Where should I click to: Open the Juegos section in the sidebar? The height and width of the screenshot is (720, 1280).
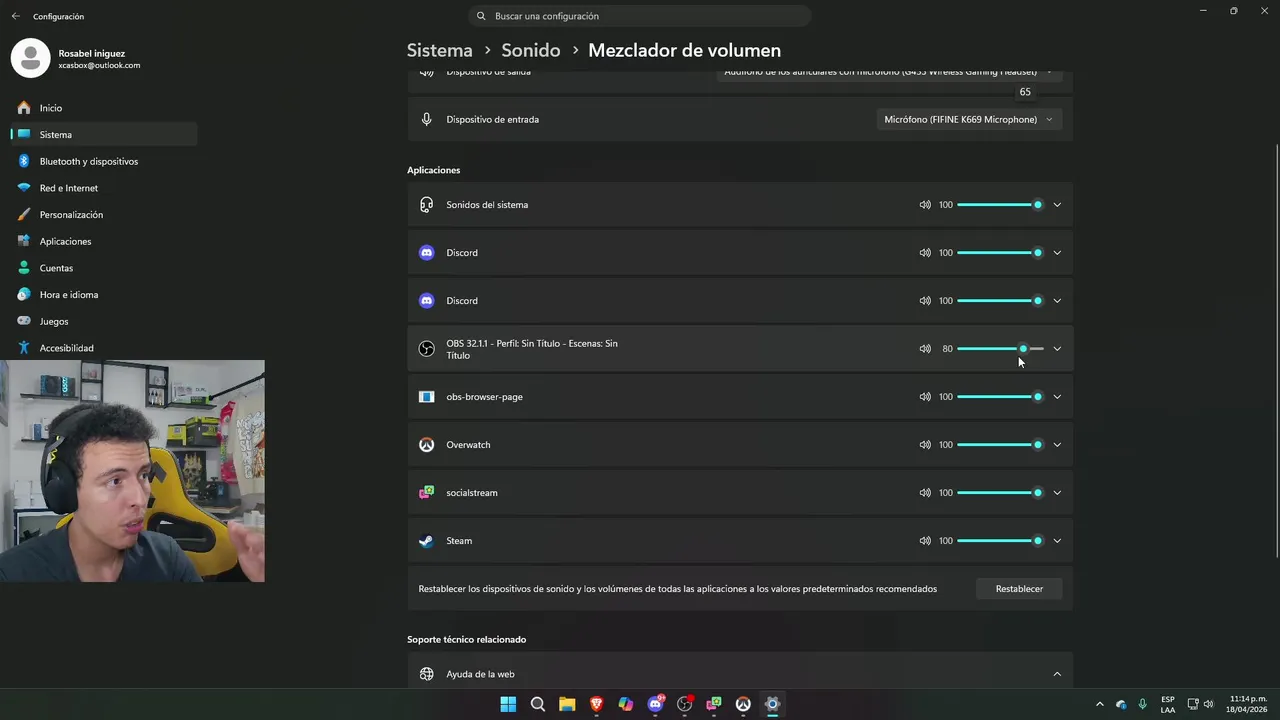pyautogui.click(x=104, y=321)
